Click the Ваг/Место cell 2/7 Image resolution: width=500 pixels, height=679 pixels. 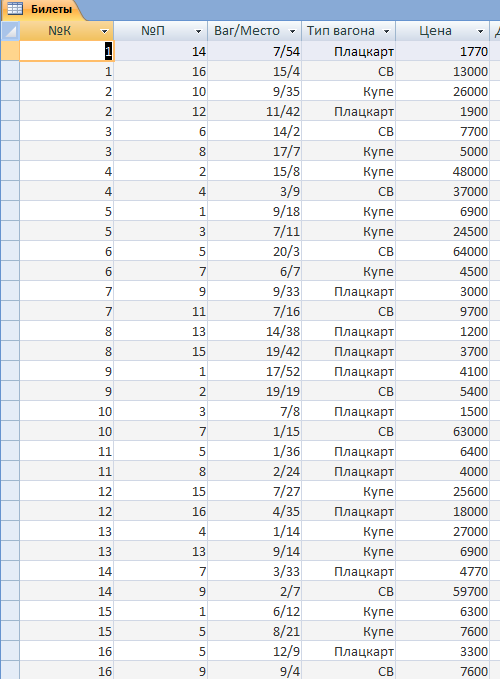click(x=255, y=591)
